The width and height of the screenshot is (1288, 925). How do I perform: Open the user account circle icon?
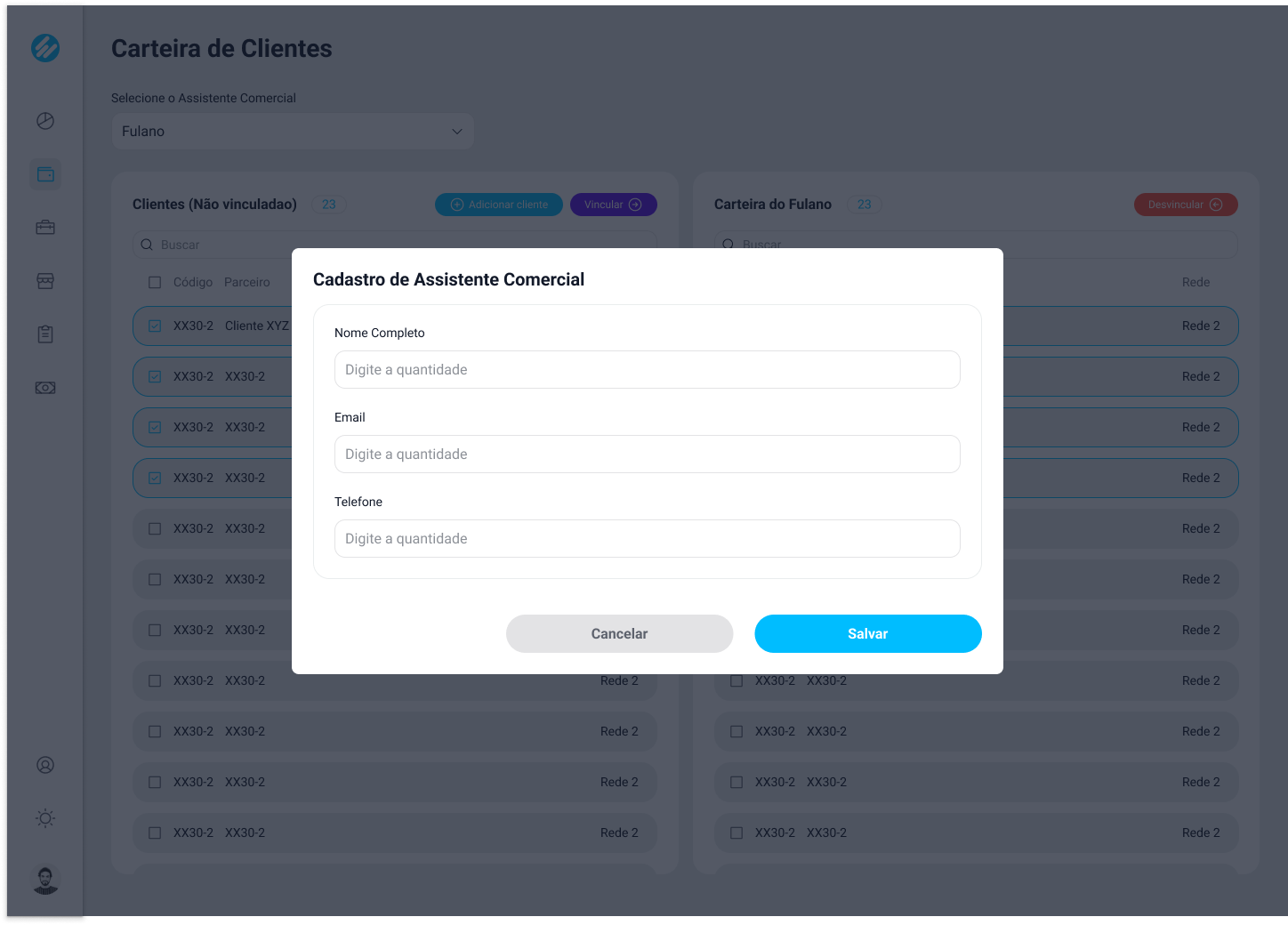(45, 765)
